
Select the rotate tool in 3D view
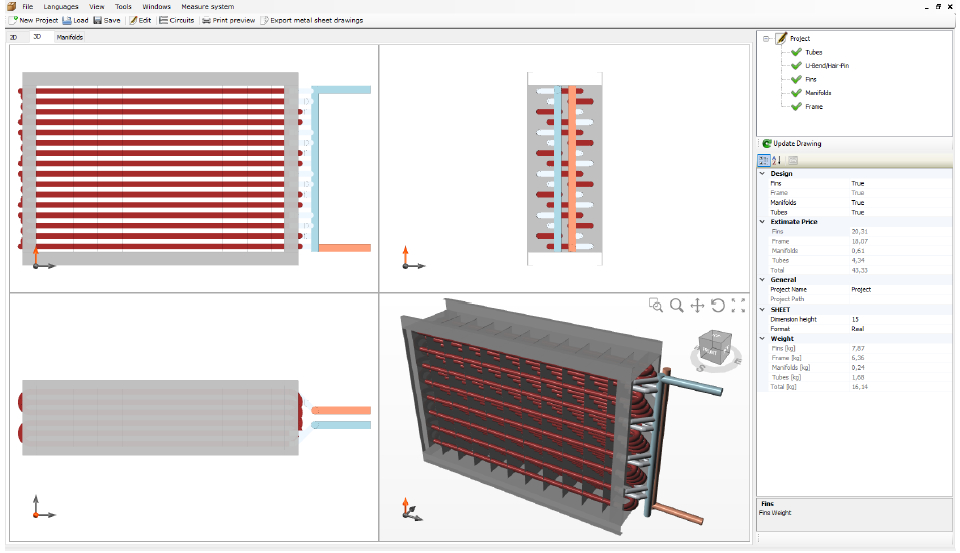pos(718,305)
